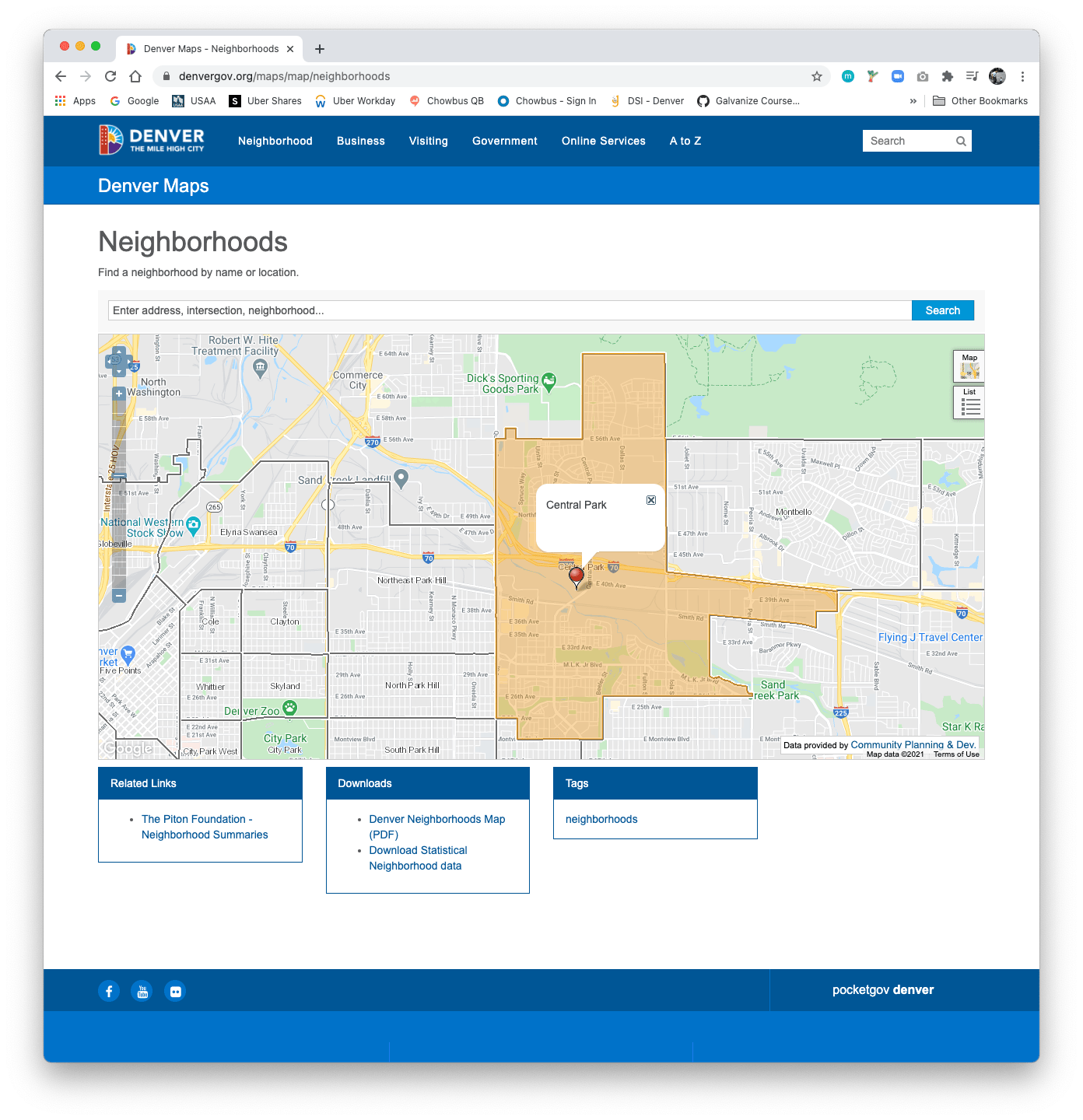The image size is (1083, 1120).
Task: Close the Denver Maps - Neighborhoods tab
Action: click(290, 49)
